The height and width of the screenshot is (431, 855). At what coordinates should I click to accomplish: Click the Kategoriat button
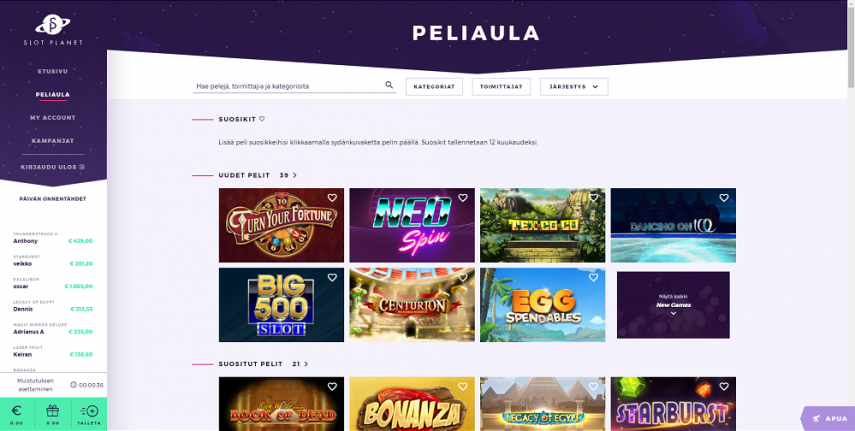coord(434,87)
